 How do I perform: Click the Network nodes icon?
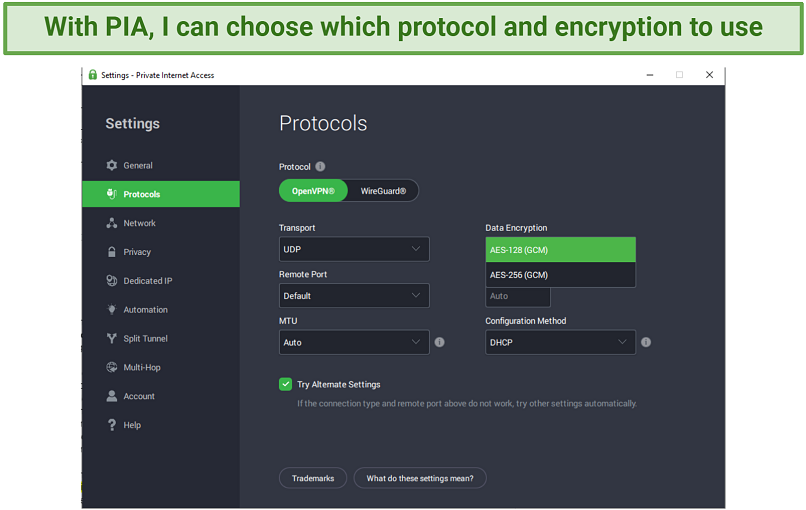pos(112,223)
